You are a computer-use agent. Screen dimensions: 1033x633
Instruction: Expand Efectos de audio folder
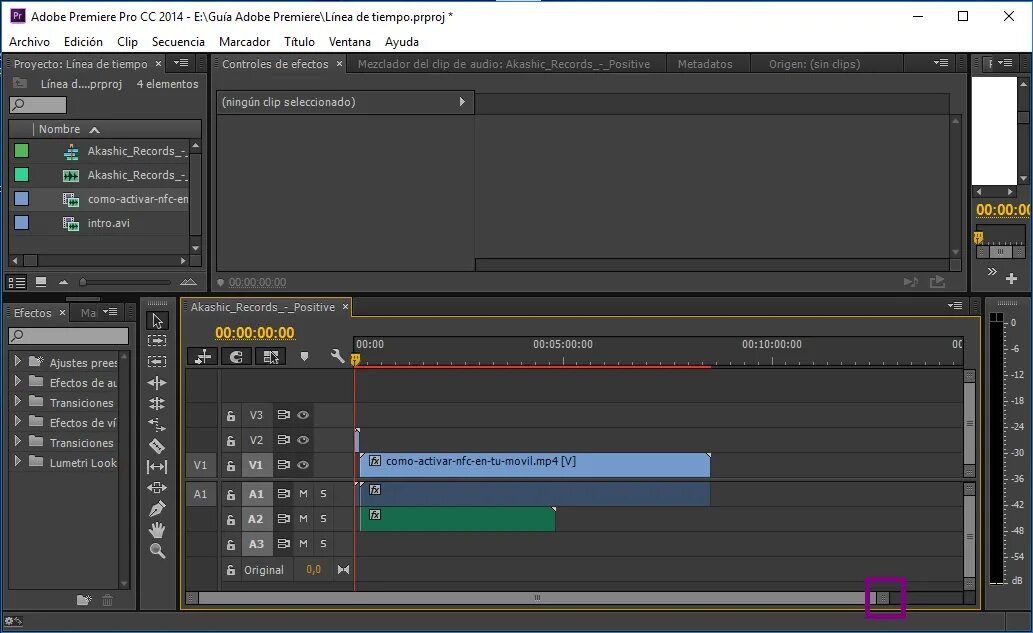click(x=18, y=381)
